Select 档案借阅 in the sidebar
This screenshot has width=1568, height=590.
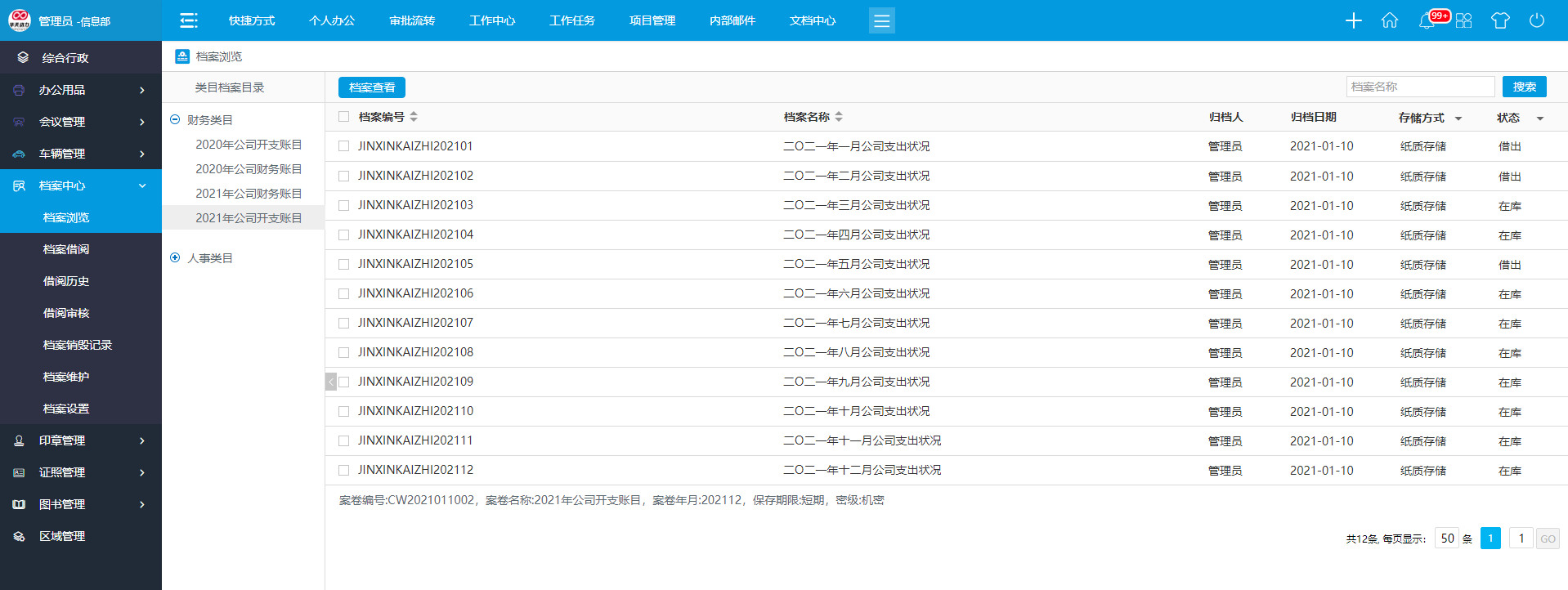click(x=66, y=249)
